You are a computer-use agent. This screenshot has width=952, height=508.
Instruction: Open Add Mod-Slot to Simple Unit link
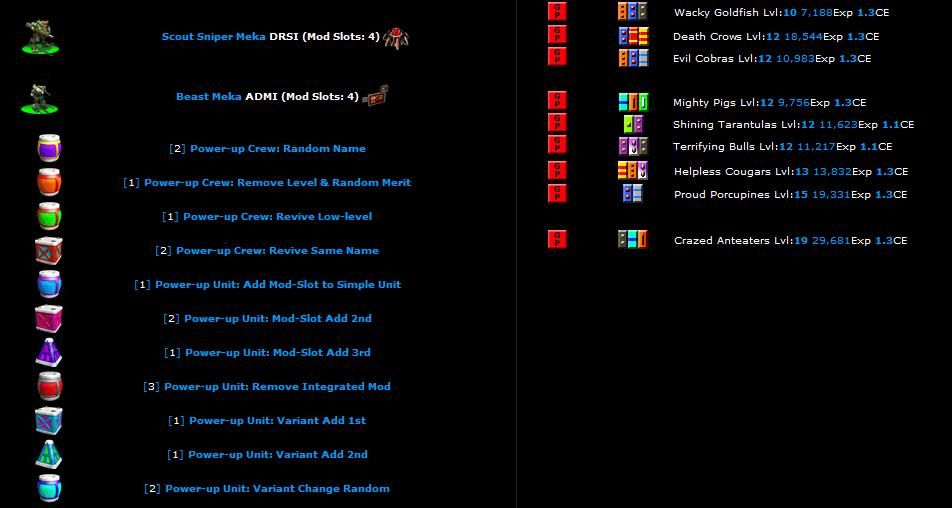tap(277, 285)
